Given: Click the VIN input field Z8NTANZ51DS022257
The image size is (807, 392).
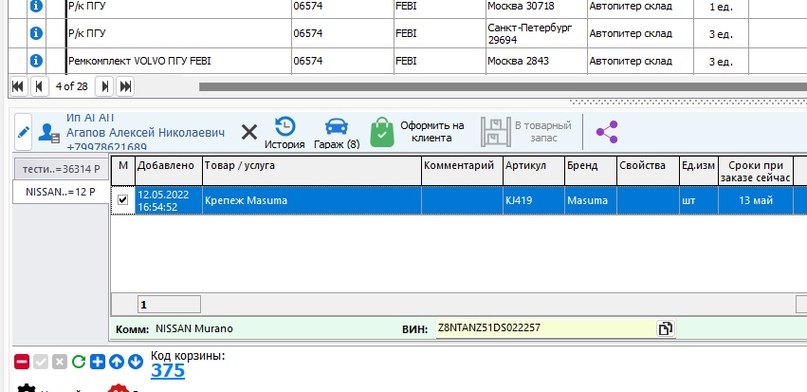Looking at the screenshot, I should click(x=546, y=328).
